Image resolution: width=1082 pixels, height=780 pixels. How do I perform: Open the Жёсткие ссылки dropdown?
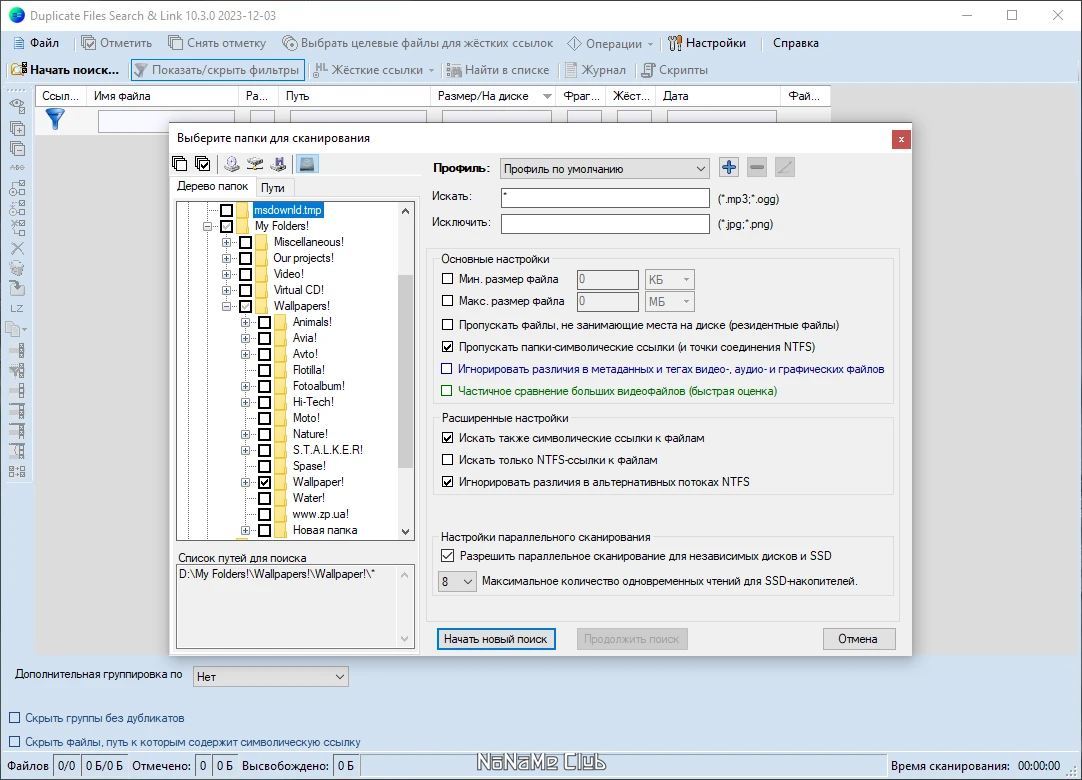373,70
